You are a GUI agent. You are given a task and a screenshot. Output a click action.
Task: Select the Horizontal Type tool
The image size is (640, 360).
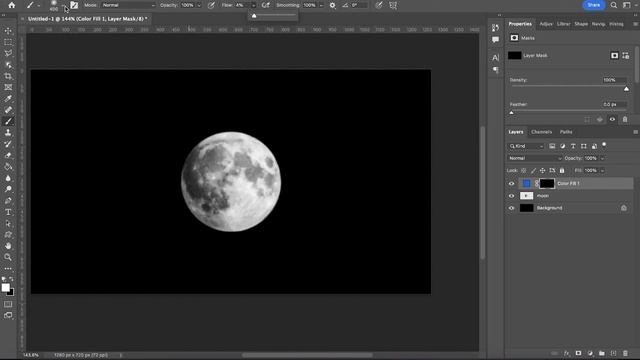pos(8,212)
